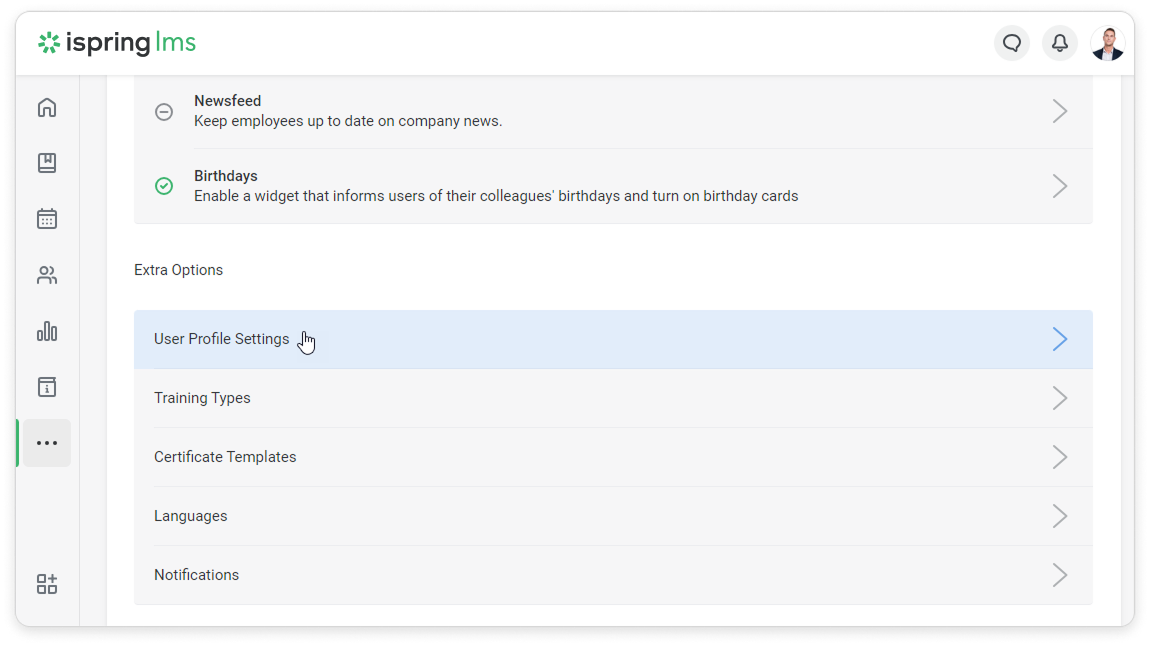The image size is (1150, 646).
Task: Click the add apps grid icon
Action: [47, 584]
